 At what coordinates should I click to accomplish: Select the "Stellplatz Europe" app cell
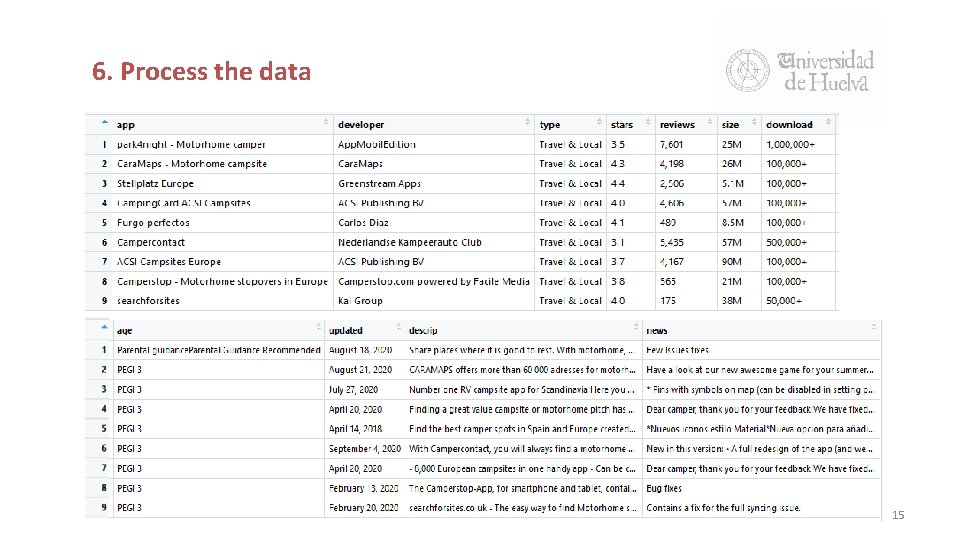pos(155,184)
